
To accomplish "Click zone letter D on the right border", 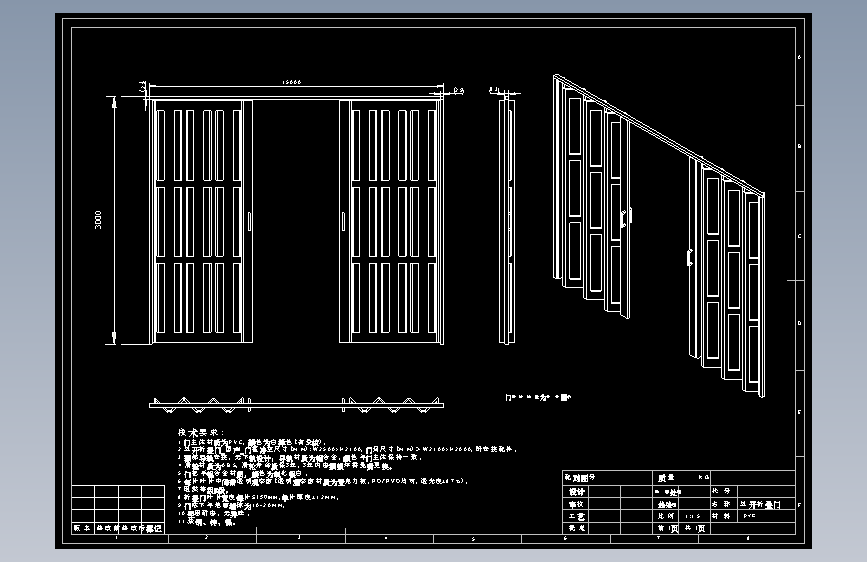I will 800,323.
